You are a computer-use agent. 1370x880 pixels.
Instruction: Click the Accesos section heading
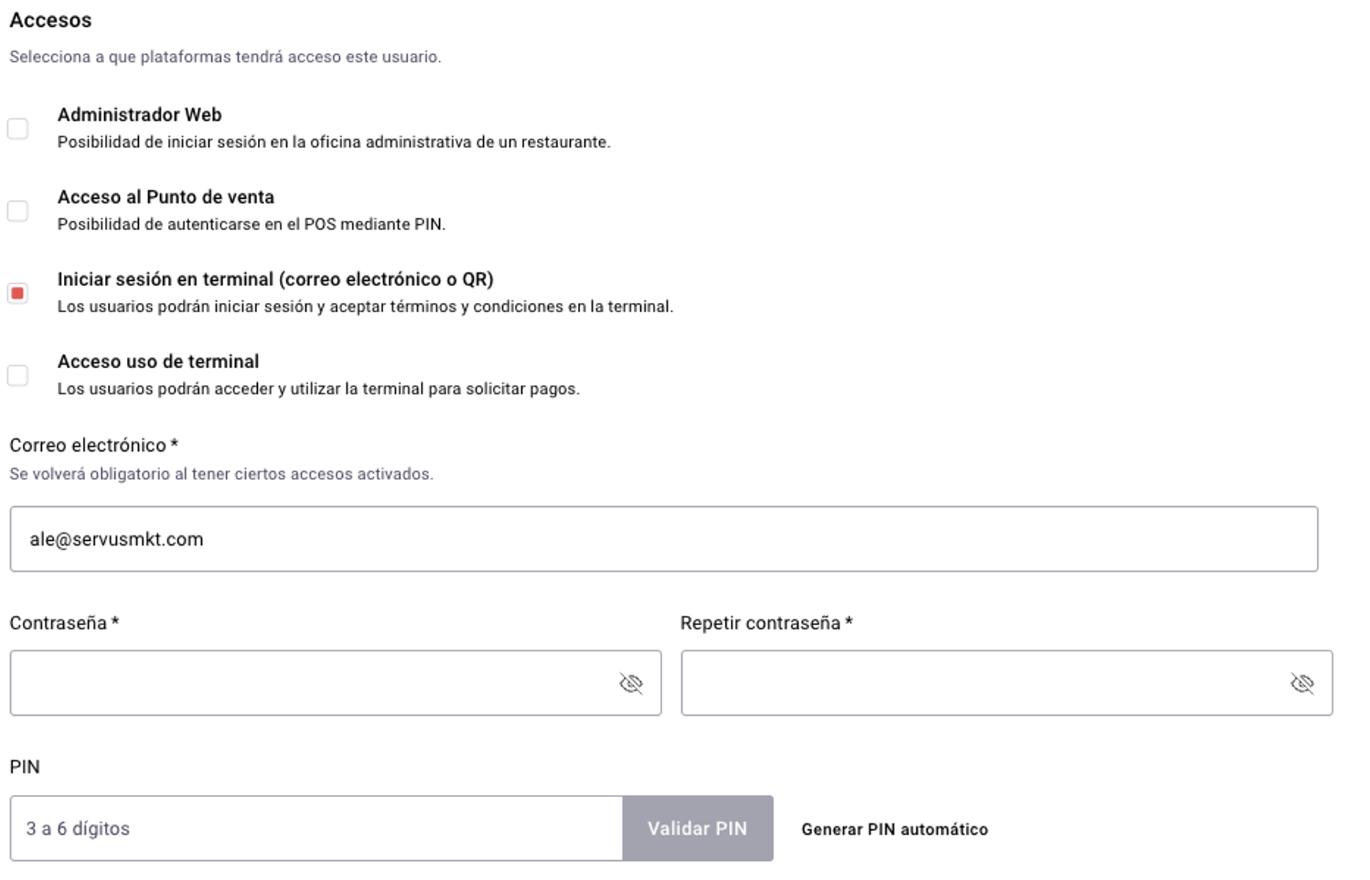click(x=50, y=20)
